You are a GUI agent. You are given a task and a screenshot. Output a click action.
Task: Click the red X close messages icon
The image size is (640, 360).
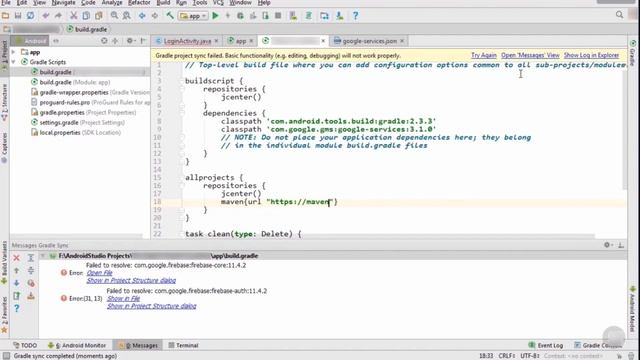16,258
